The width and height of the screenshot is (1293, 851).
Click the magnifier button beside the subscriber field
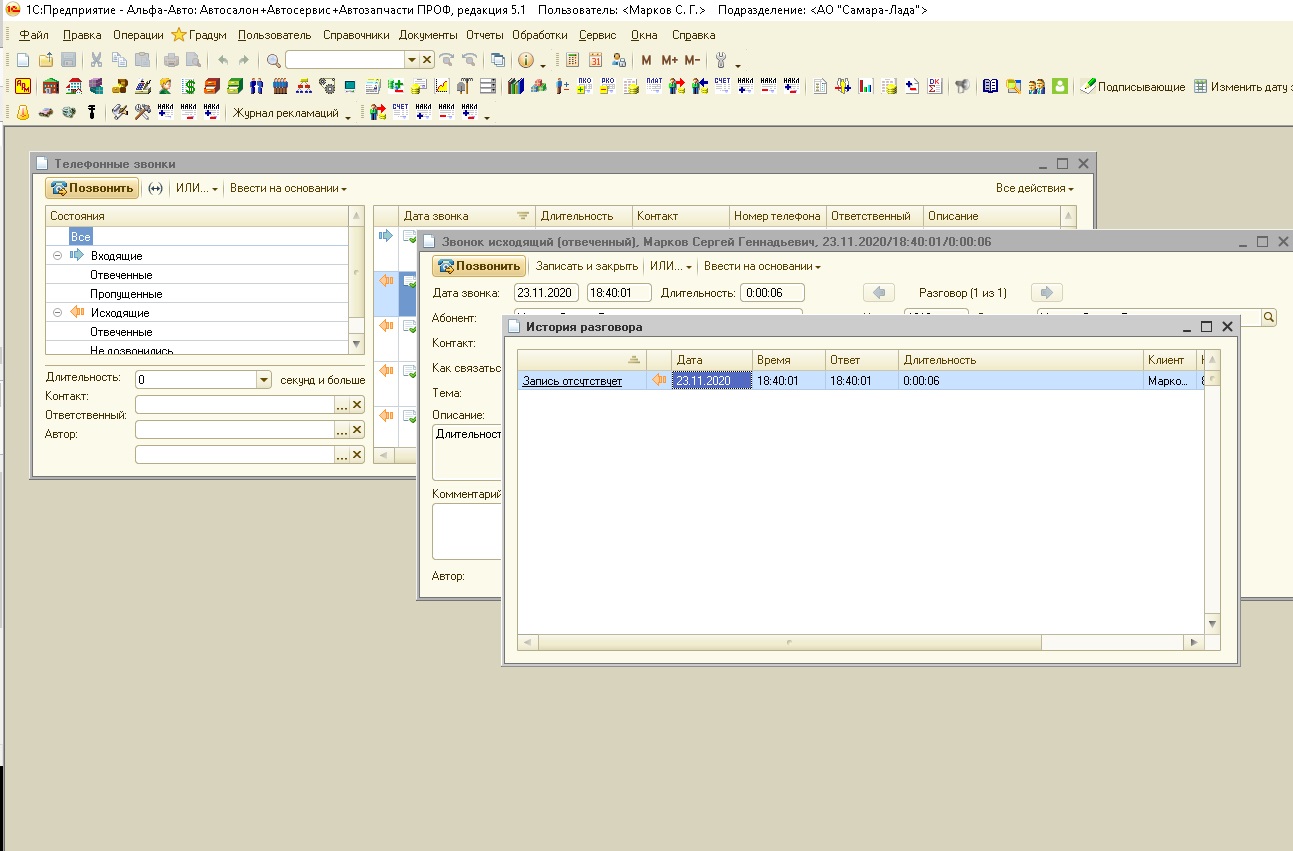pyautogui.click(x=1269, y=317)
